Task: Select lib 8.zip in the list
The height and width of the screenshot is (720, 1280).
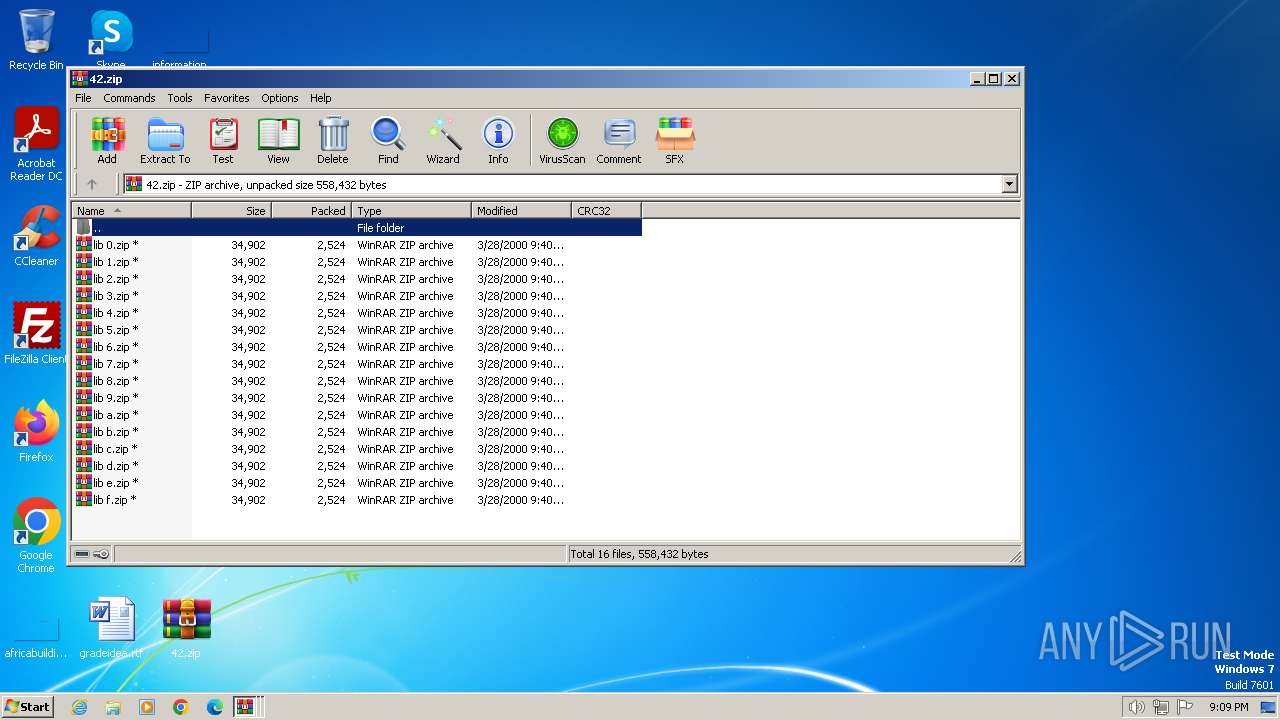Action: click(357, 381)
